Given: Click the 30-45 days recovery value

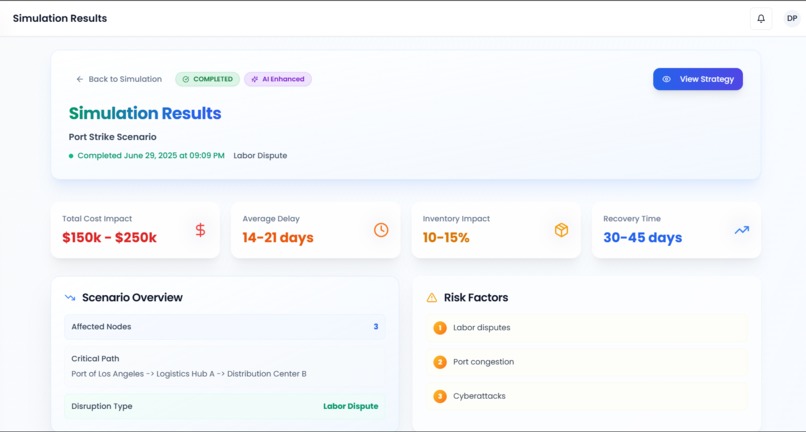Looking at the screenshot, I should click(643, 238).
